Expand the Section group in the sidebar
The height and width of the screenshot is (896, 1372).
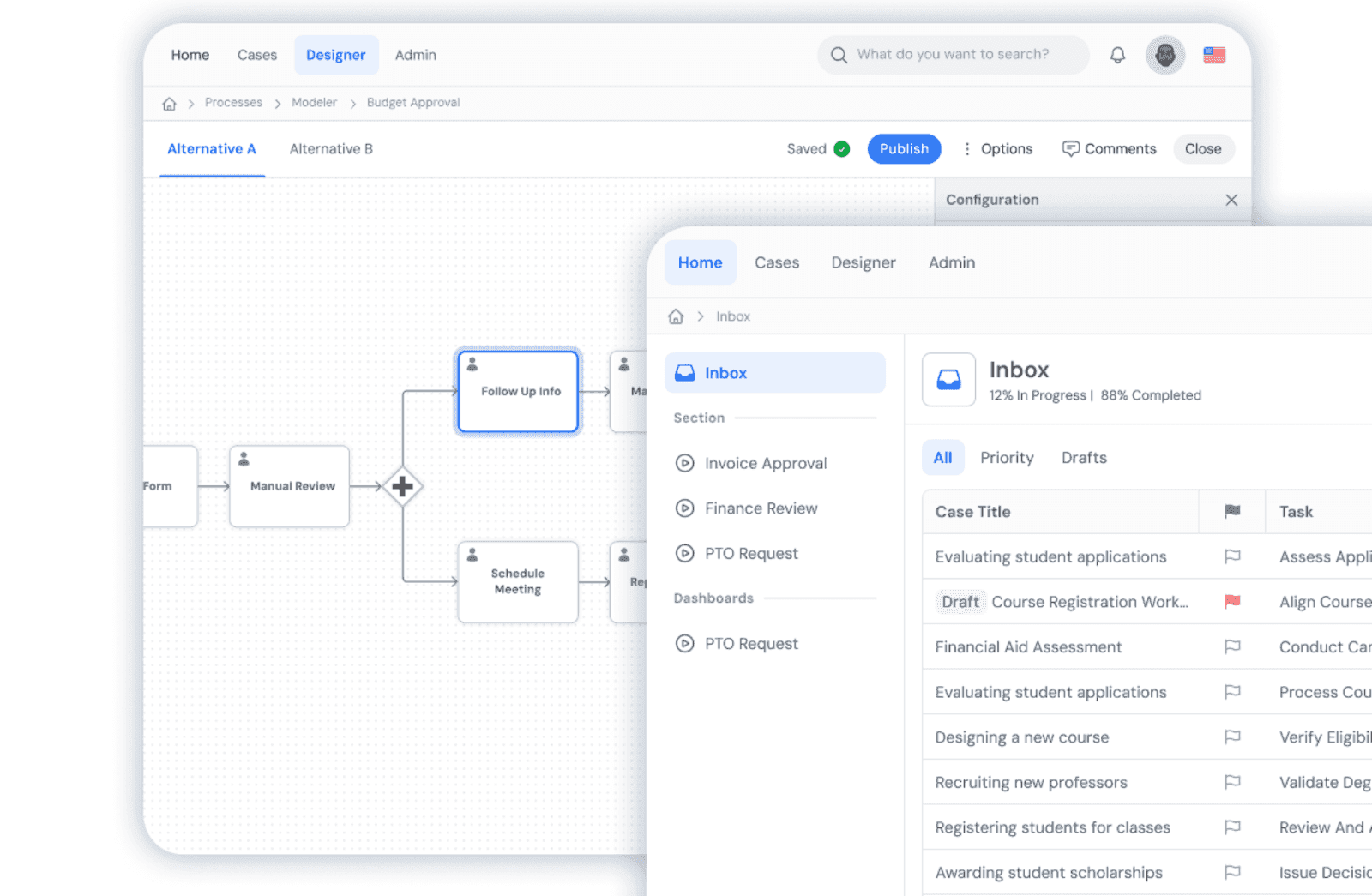coord(699,418)
